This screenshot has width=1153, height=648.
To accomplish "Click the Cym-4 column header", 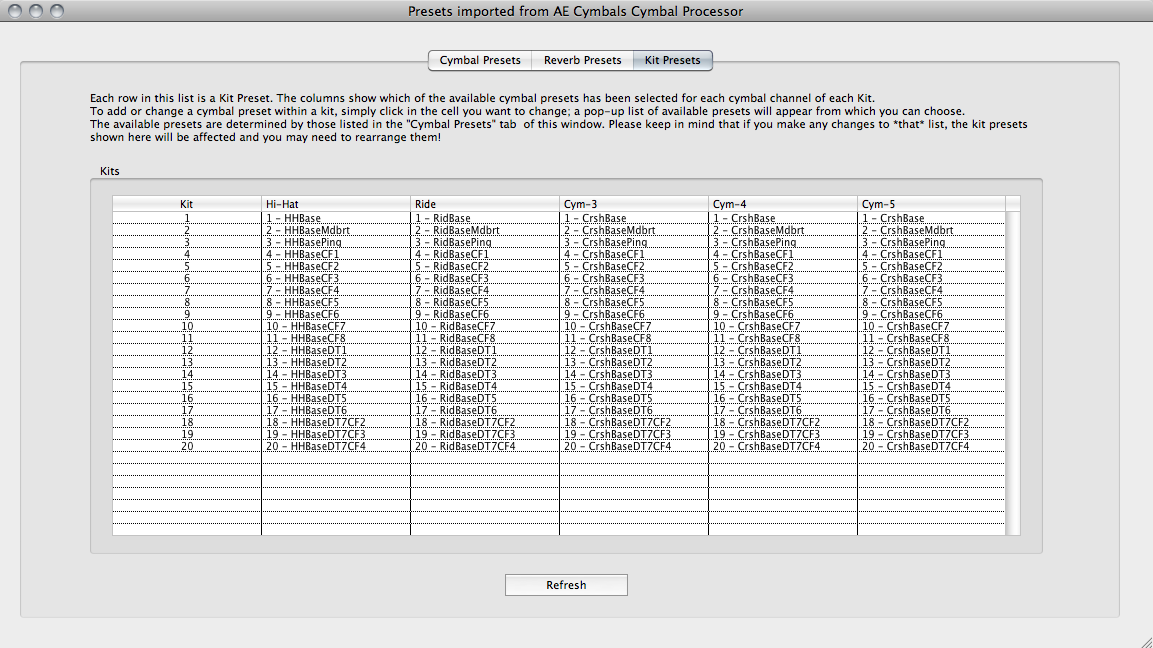I will pos(782,204).
